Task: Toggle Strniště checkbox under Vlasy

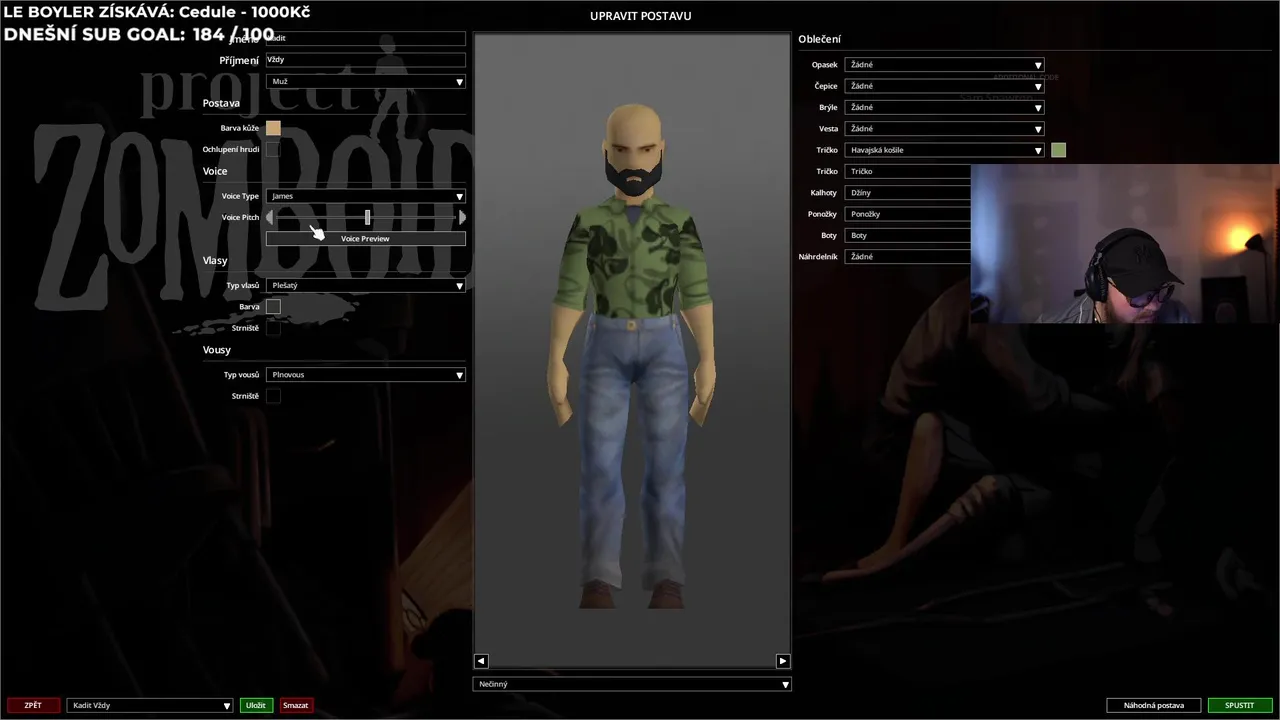Action: [273, 328]
